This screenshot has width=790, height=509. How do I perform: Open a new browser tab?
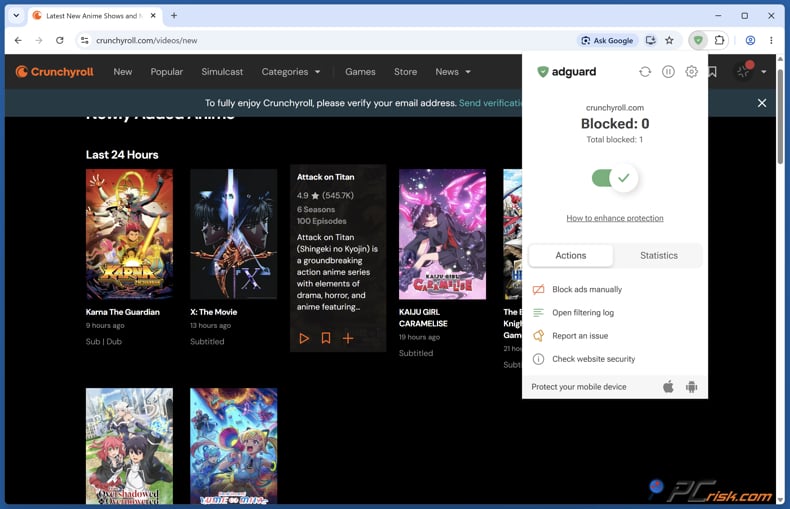point(174,16)
